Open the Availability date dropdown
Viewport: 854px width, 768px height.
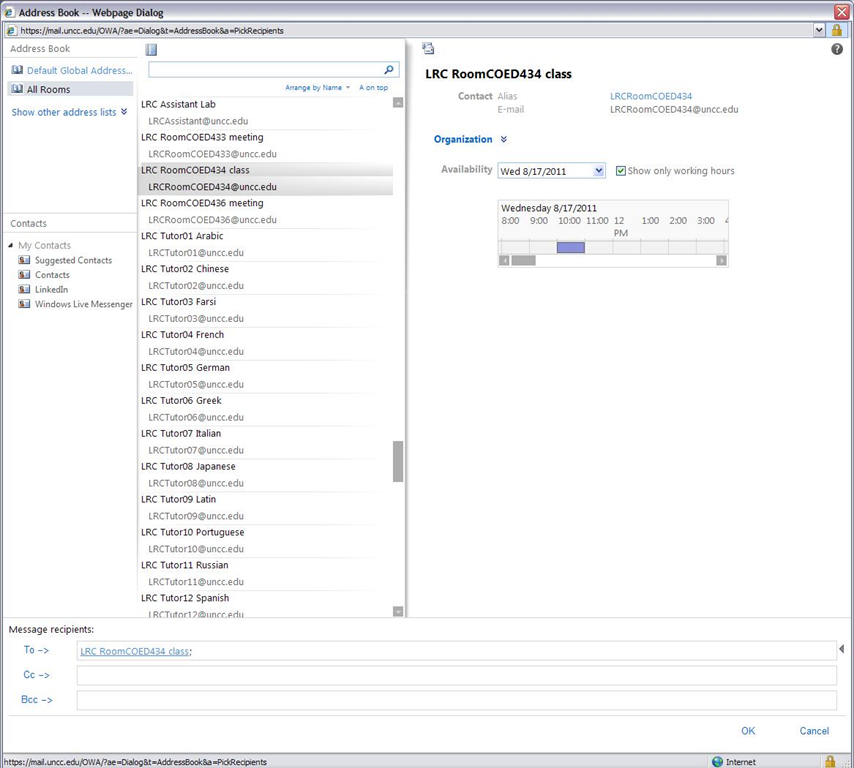pos(599,171)
